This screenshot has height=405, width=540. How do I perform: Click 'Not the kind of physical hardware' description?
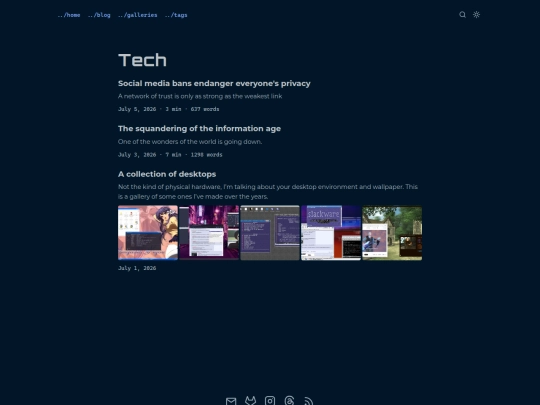tap(268, 191)
